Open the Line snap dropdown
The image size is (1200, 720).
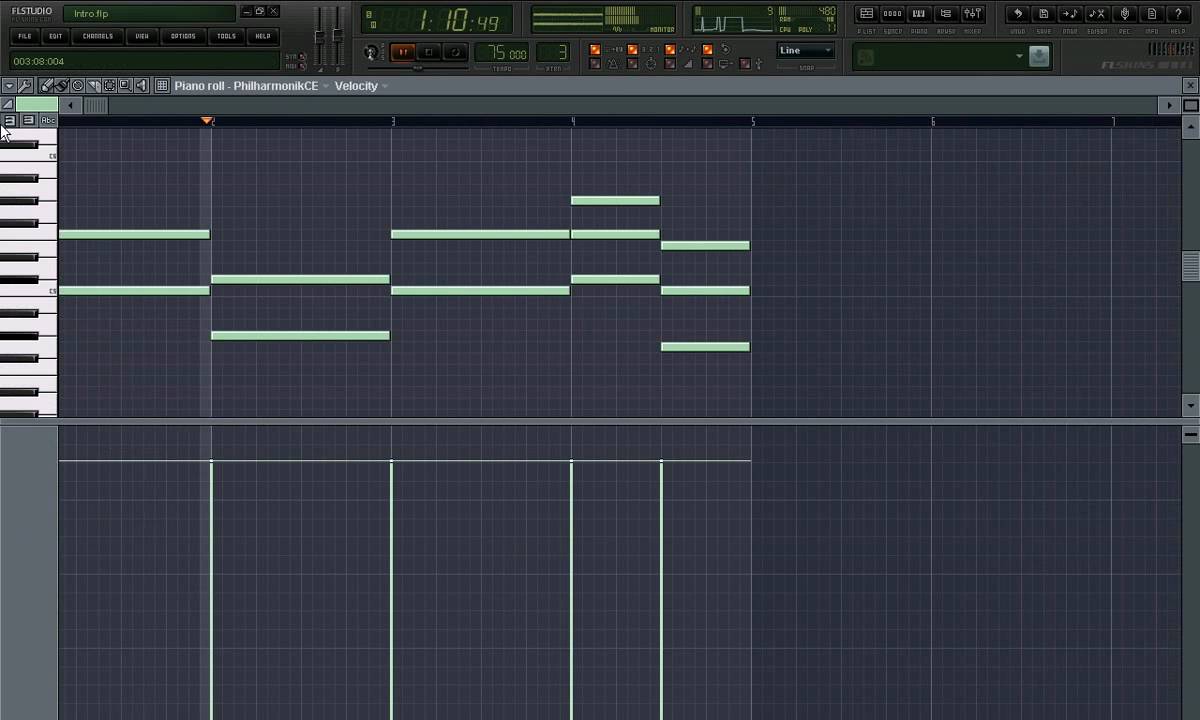pos(805,51)
